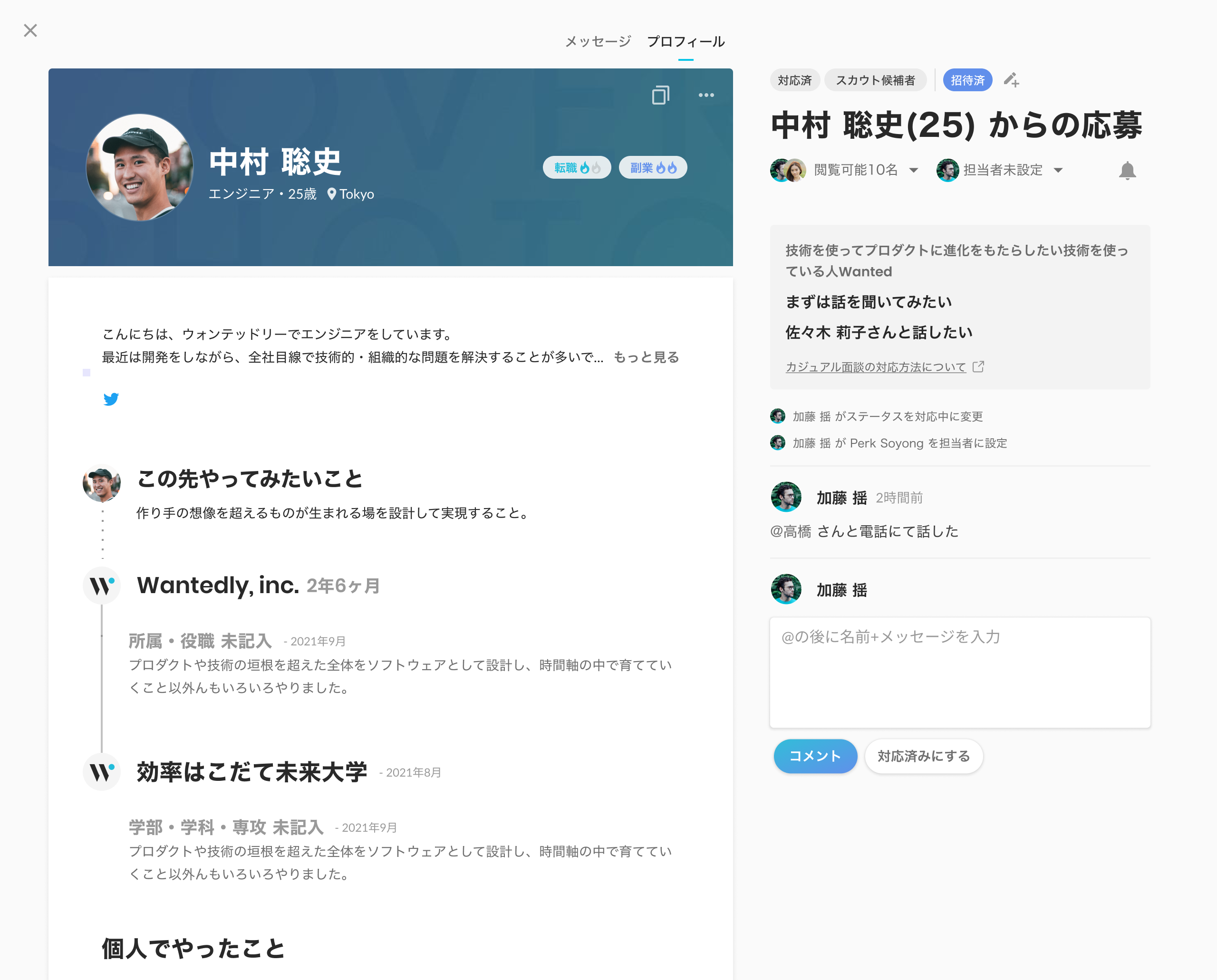Click the location pin next to Tokyo

331,194
